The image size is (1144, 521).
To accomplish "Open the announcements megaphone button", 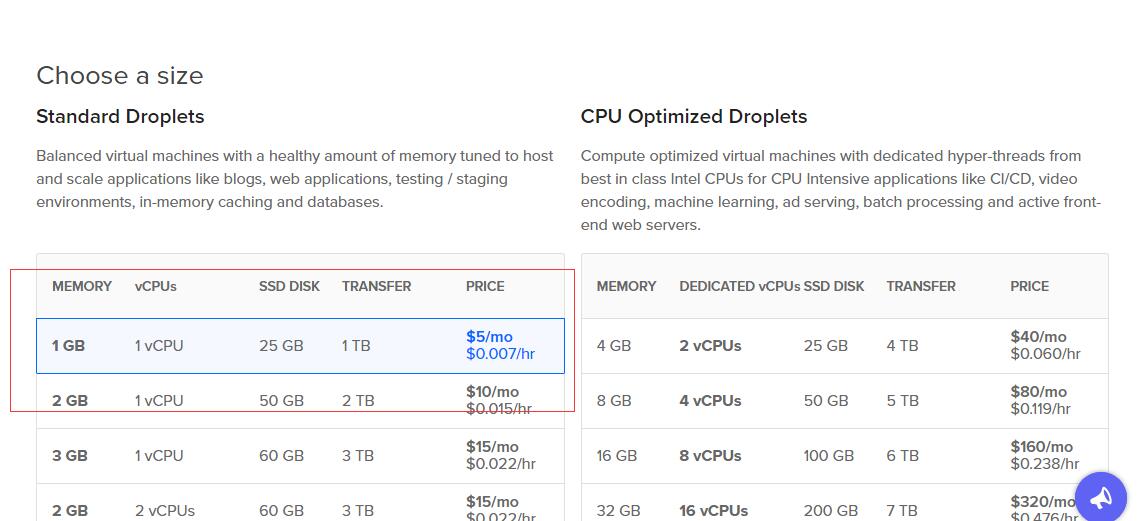I will [x=1100, y=497].
